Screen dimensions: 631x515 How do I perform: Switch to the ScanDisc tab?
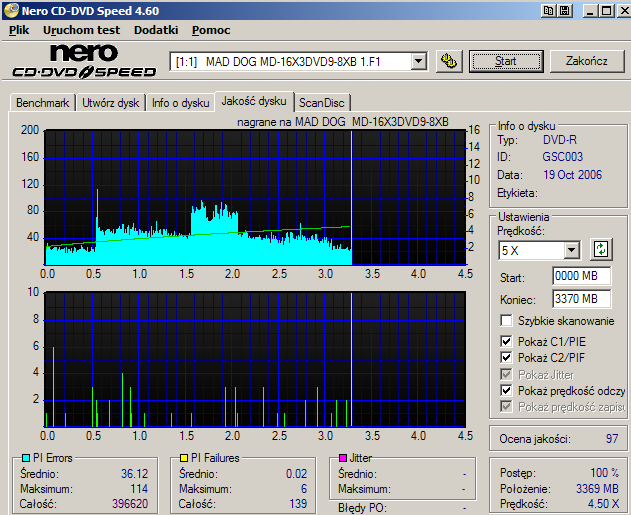(322, 103)
